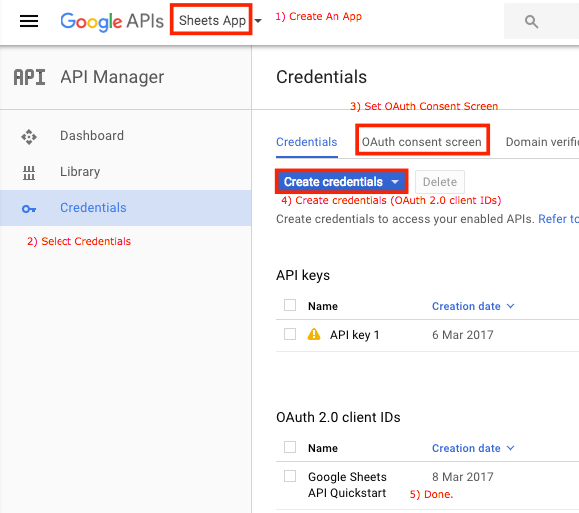Click the search magnifier icon
579x513 pixels.
coord(531,21)
